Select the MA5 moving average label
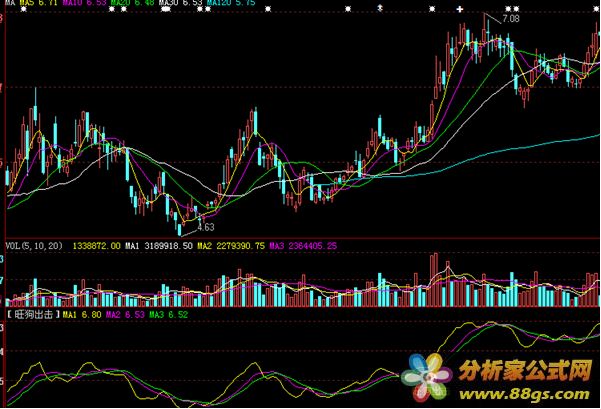 tap(33, 4)
